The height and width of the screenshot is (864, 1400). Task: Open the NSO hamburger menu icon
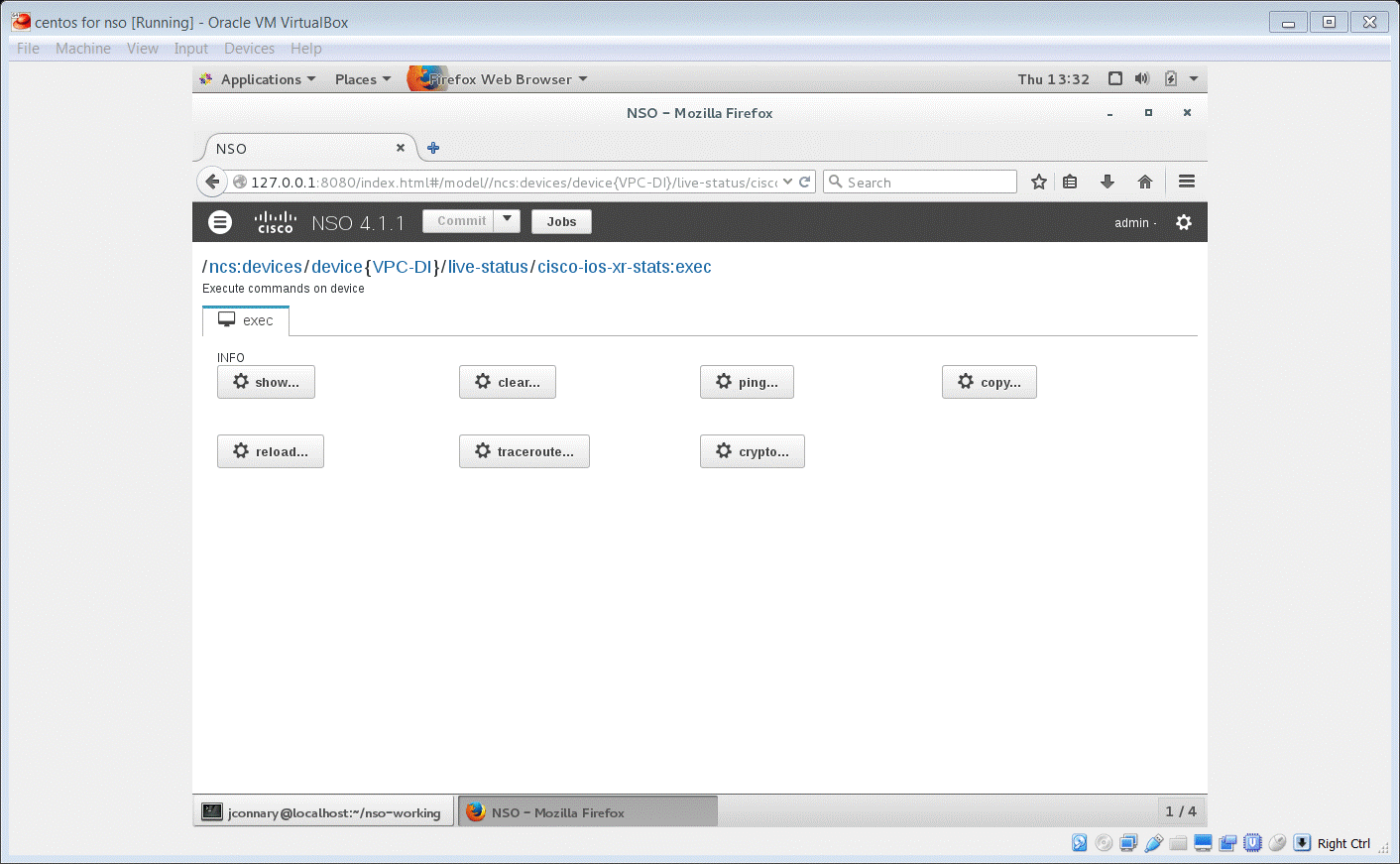[220, 222]
